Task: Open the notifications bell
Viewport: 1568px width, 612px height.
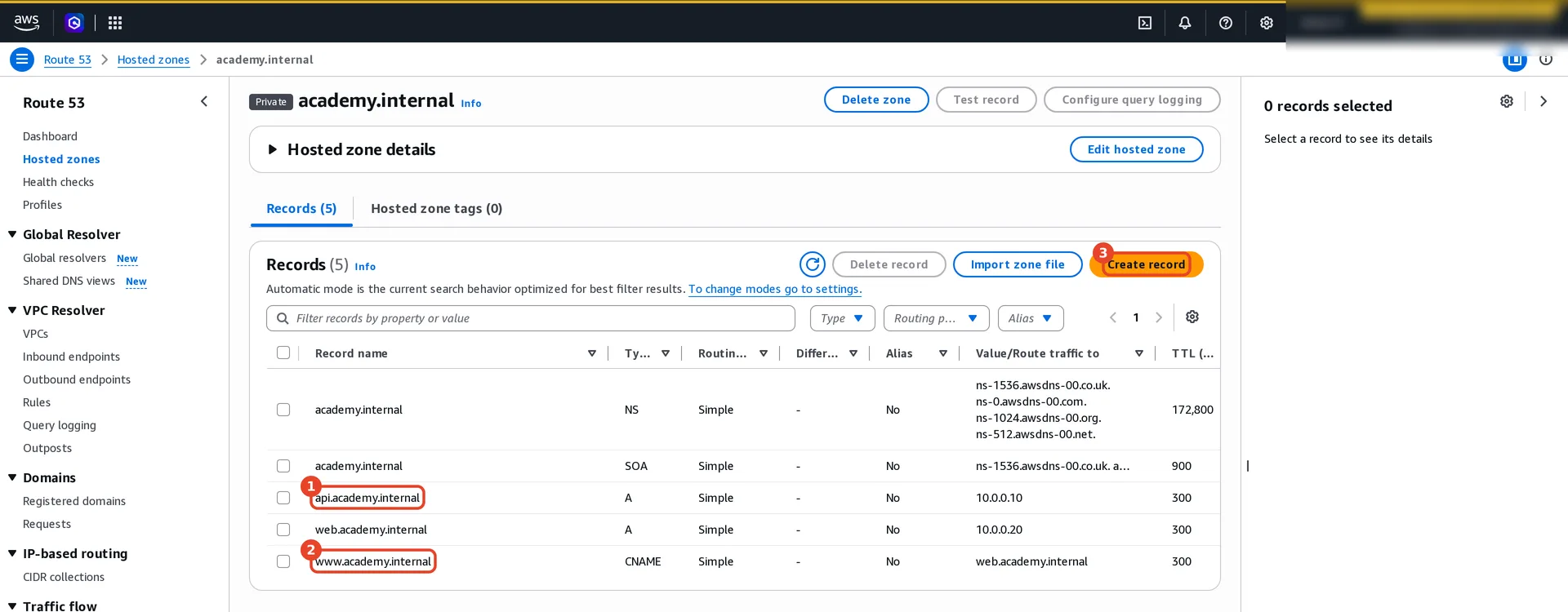Action: [x=1185, y=23]
